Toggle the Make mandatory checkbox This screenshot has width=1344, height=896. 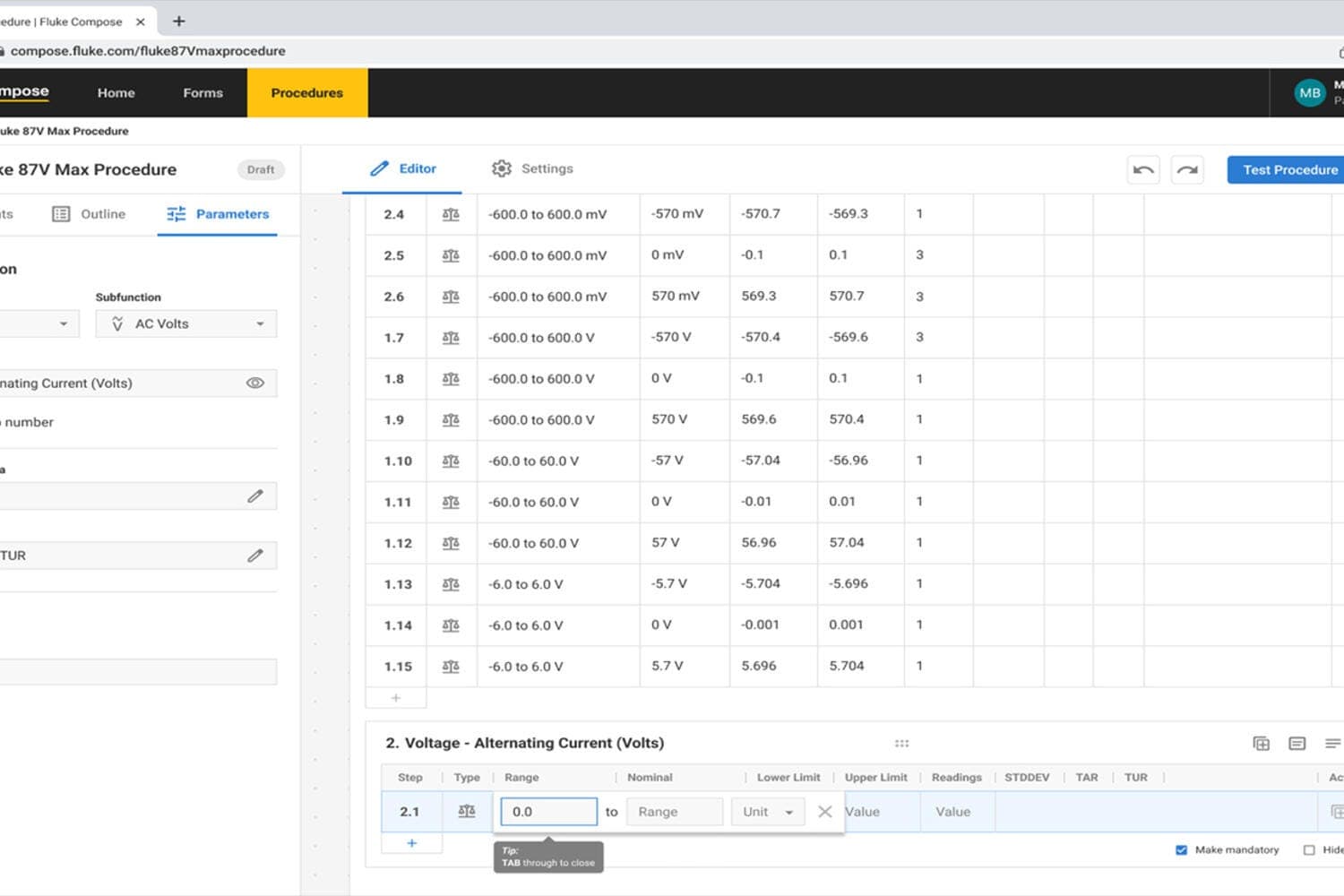point(1181,849)
